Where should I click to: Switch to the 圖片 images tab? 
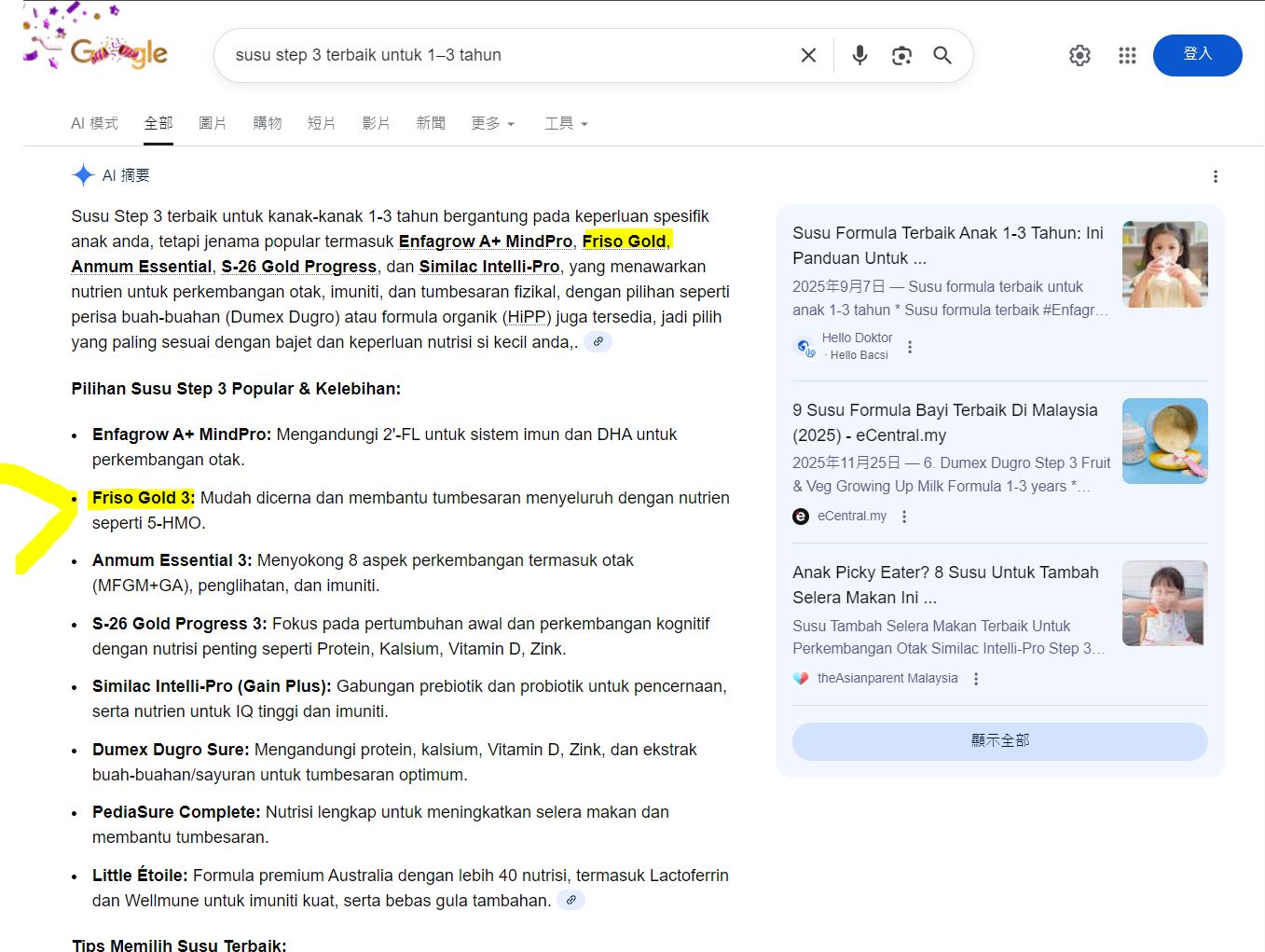213,124
